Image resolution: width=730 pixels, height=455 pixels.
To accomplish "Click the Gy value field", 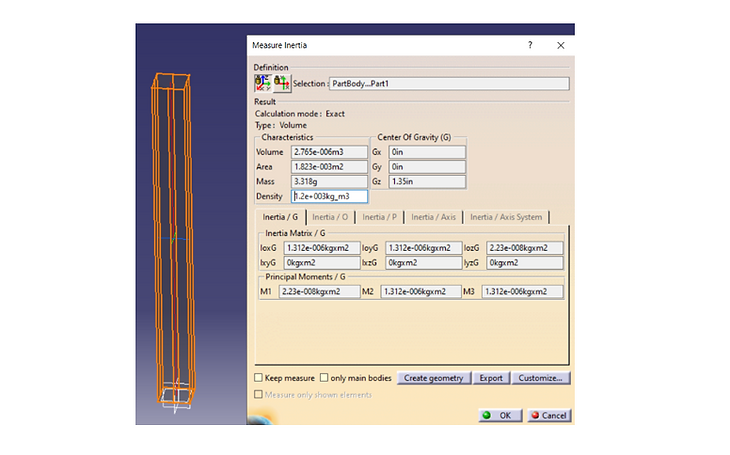I will click(427, 167).
